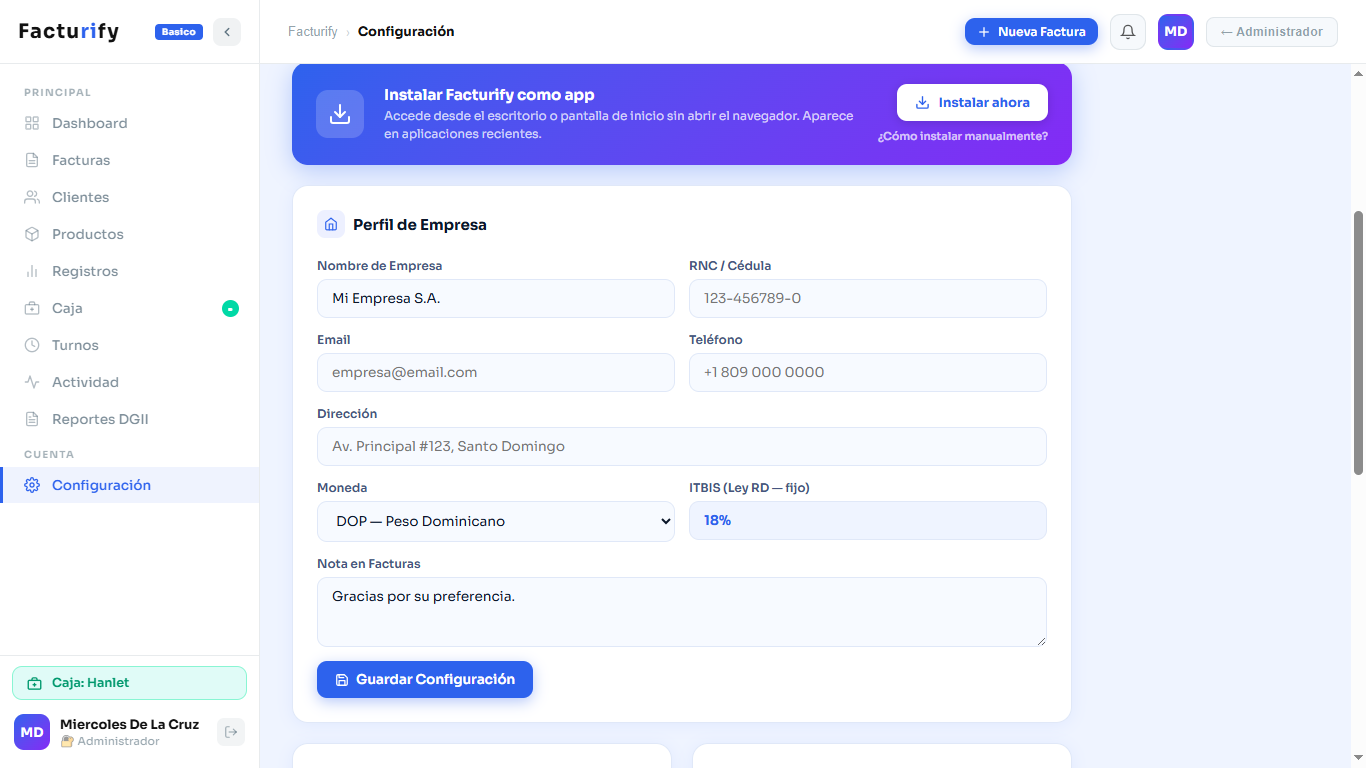Click the Caja briefcase icon in menu
This screenshot has width=1366, height=768.
pyautogui.click(x=32, y=308)
